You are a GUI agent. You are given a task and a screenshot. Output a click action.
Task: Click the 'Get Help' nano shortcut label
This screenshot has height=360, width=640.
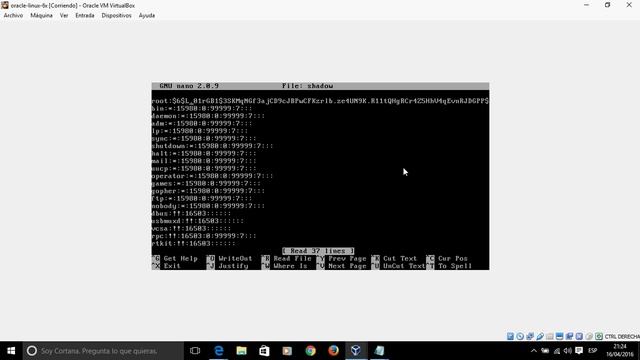pos(180,258)
